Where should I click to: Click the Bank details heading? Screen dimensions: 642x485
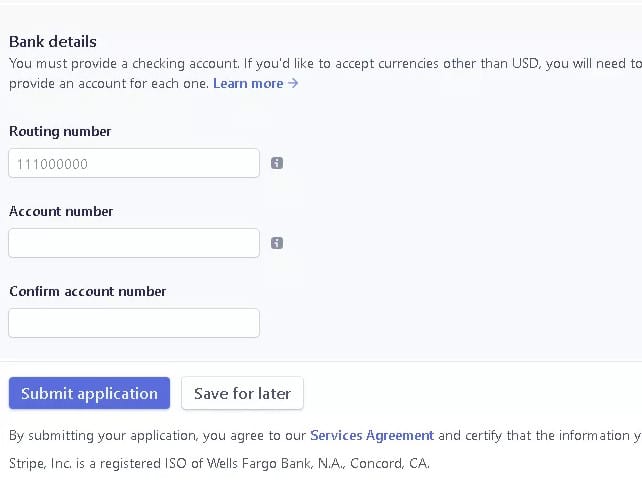point(53,42)
